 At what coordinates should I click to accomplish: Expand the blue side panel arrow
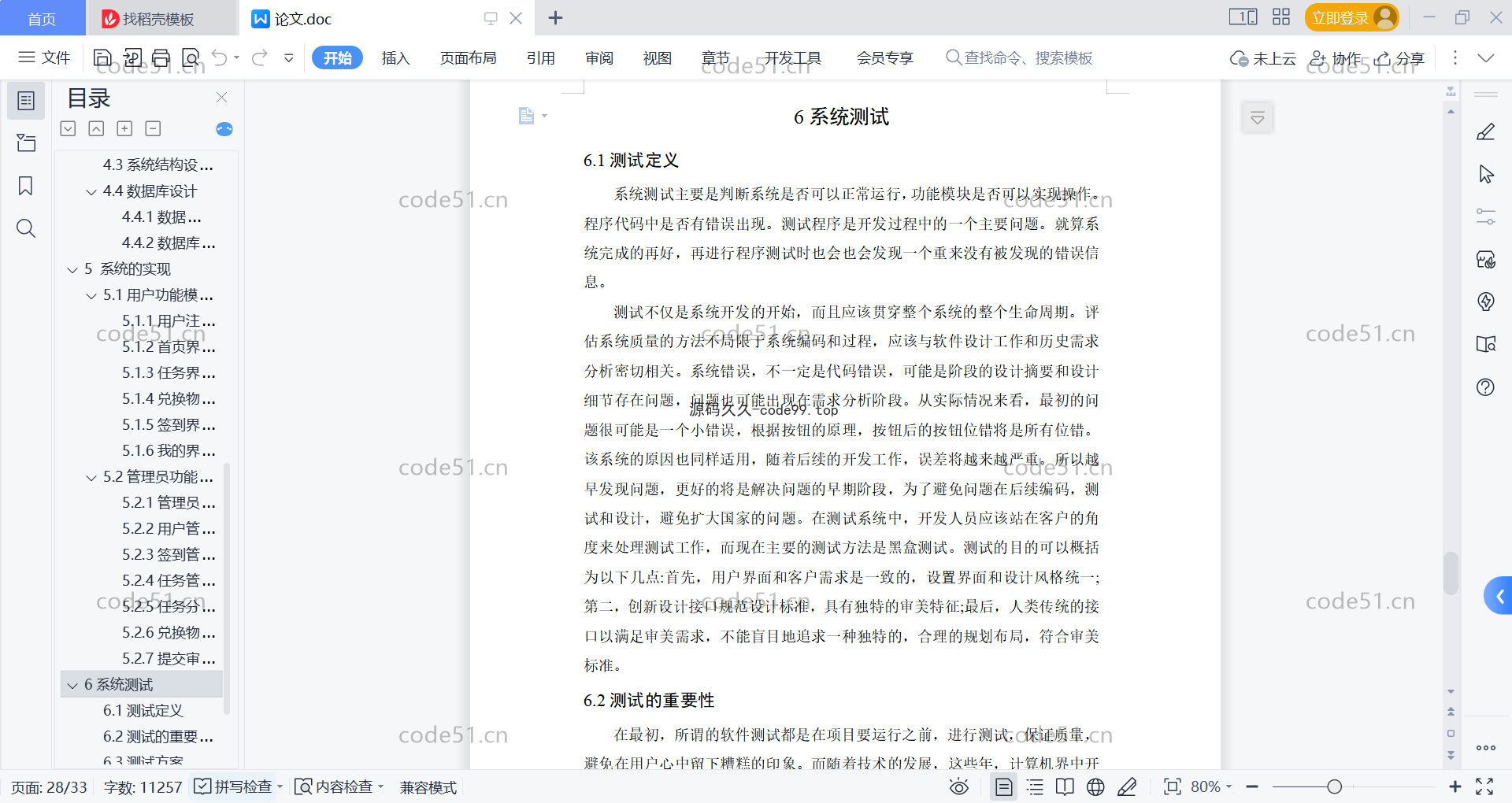point(1499,596)
